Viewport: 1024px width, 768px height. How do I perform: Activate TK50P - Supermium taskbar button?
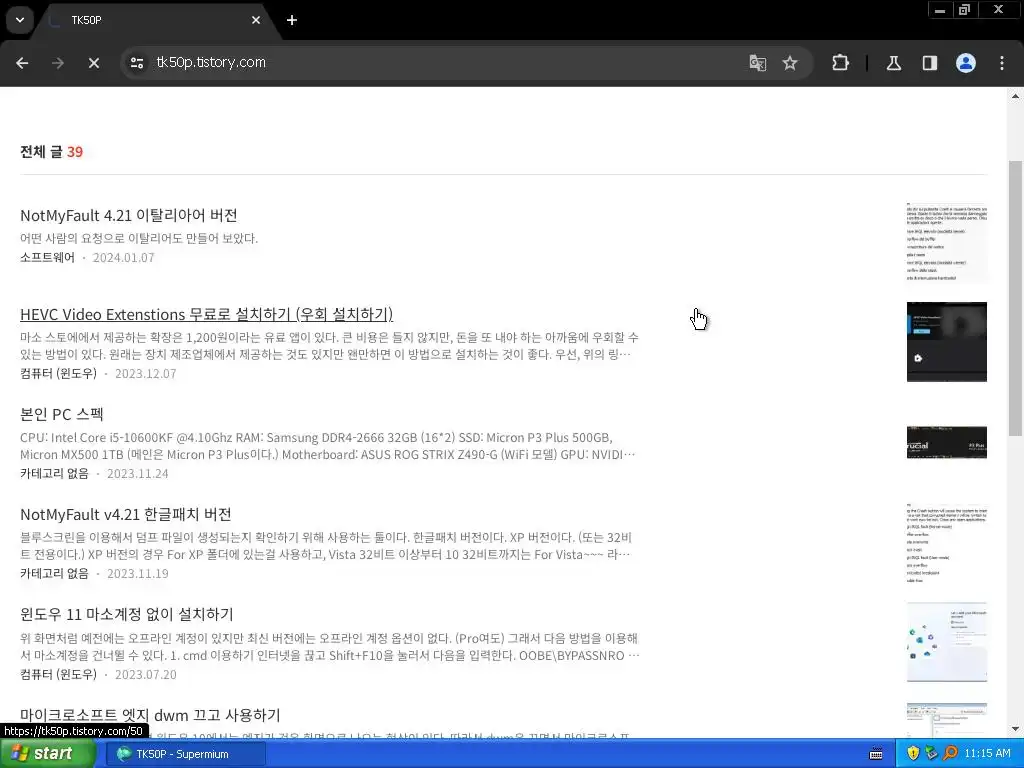coord(184,754)
